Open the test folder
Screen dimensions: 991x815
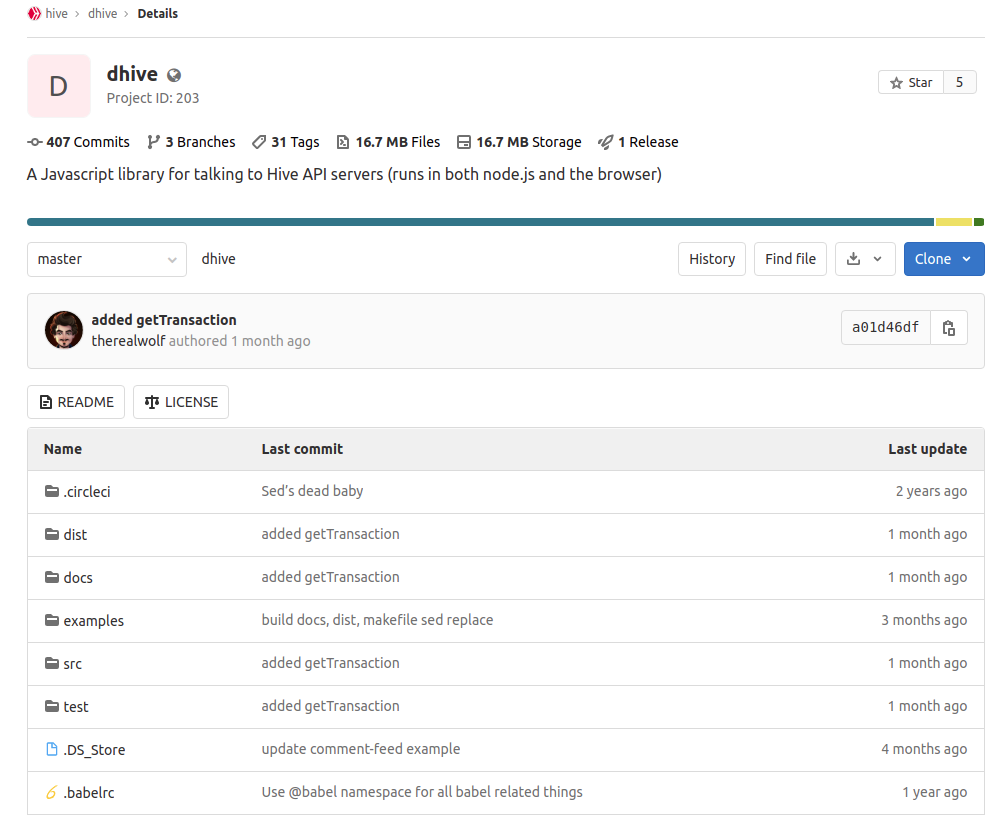tap(76, 706)
